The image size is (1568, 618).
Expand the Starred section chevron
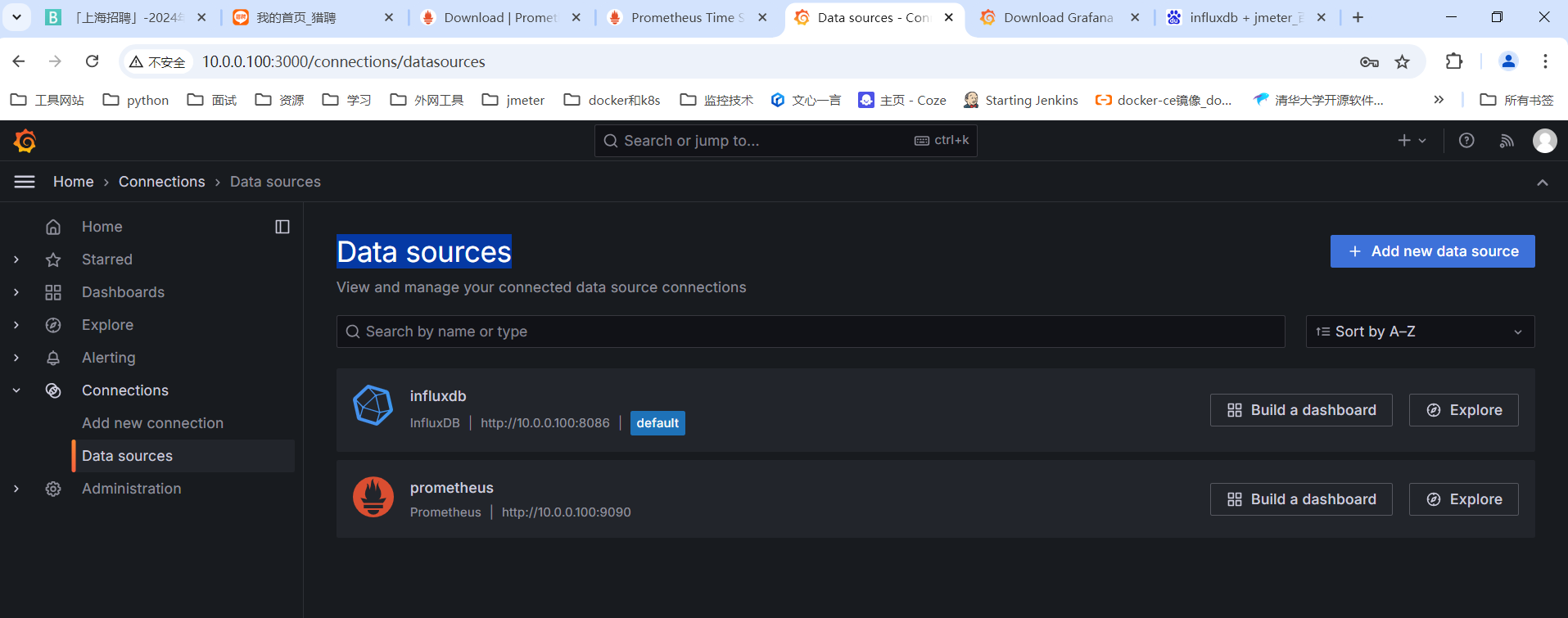[x=16, y=259]
